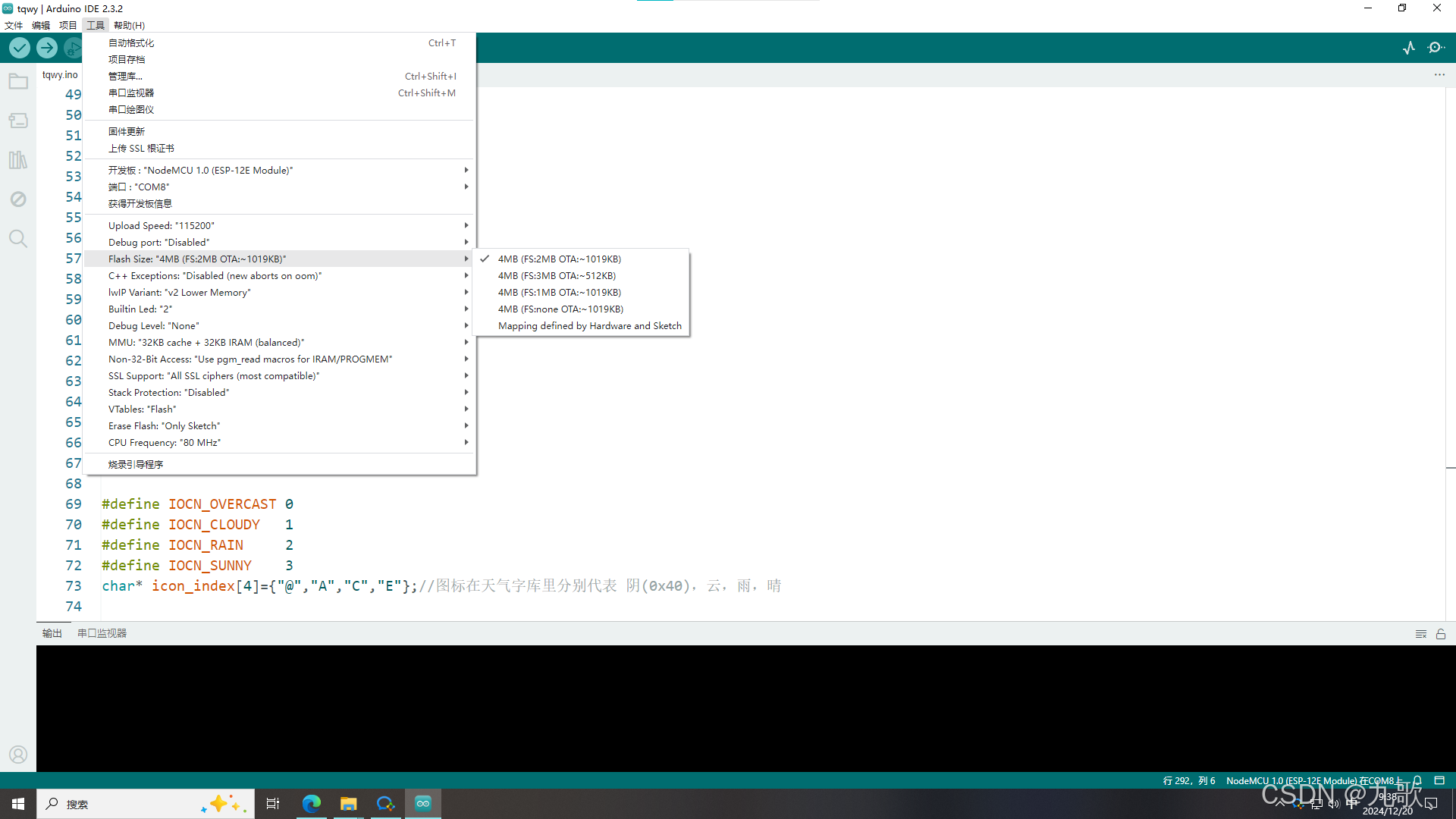Image resolution: width=1456 pixels, height=819 pixels.
Task: Expand the CPU Frequency submenu
Action: click(164, 442)
